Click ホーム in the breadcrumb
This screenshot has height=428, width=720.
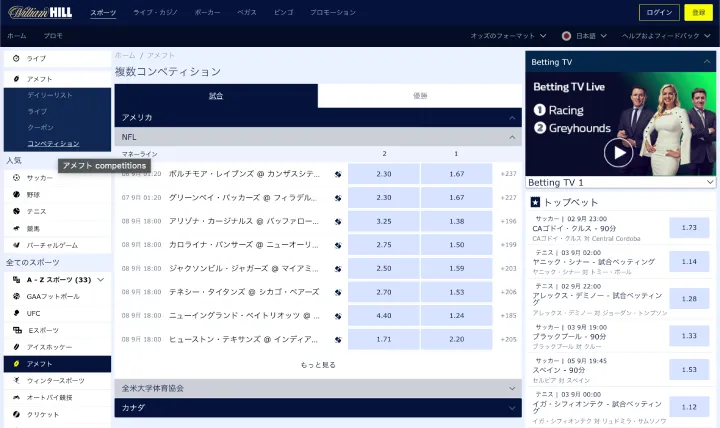[x=125, y=56]
